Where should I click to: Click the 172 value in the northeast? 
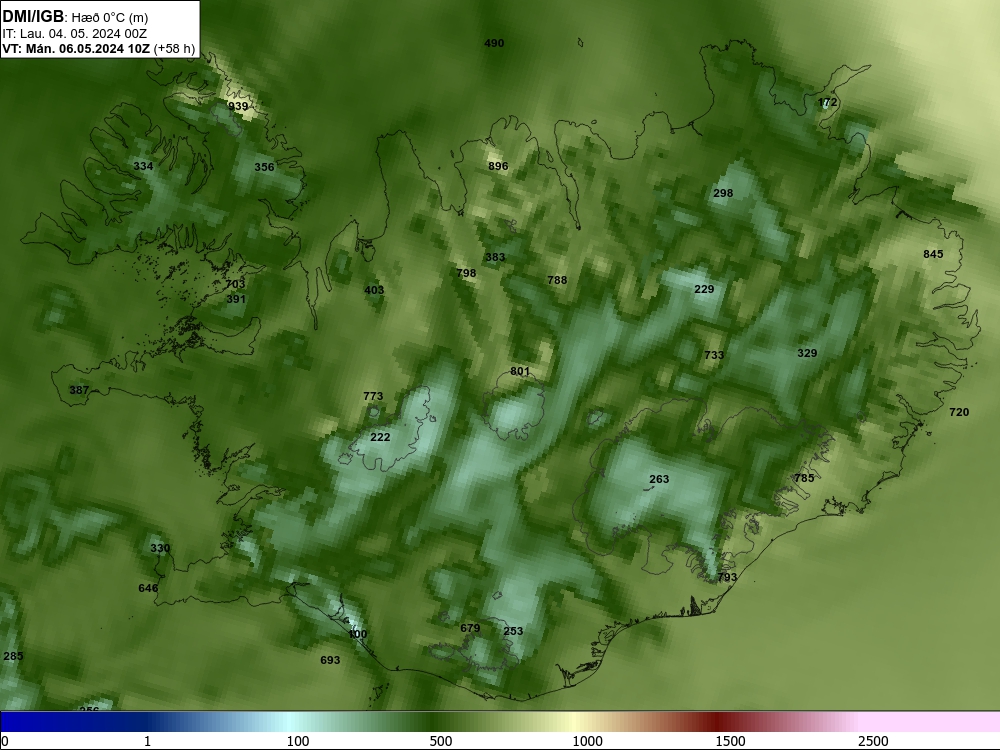coord(827,102)
